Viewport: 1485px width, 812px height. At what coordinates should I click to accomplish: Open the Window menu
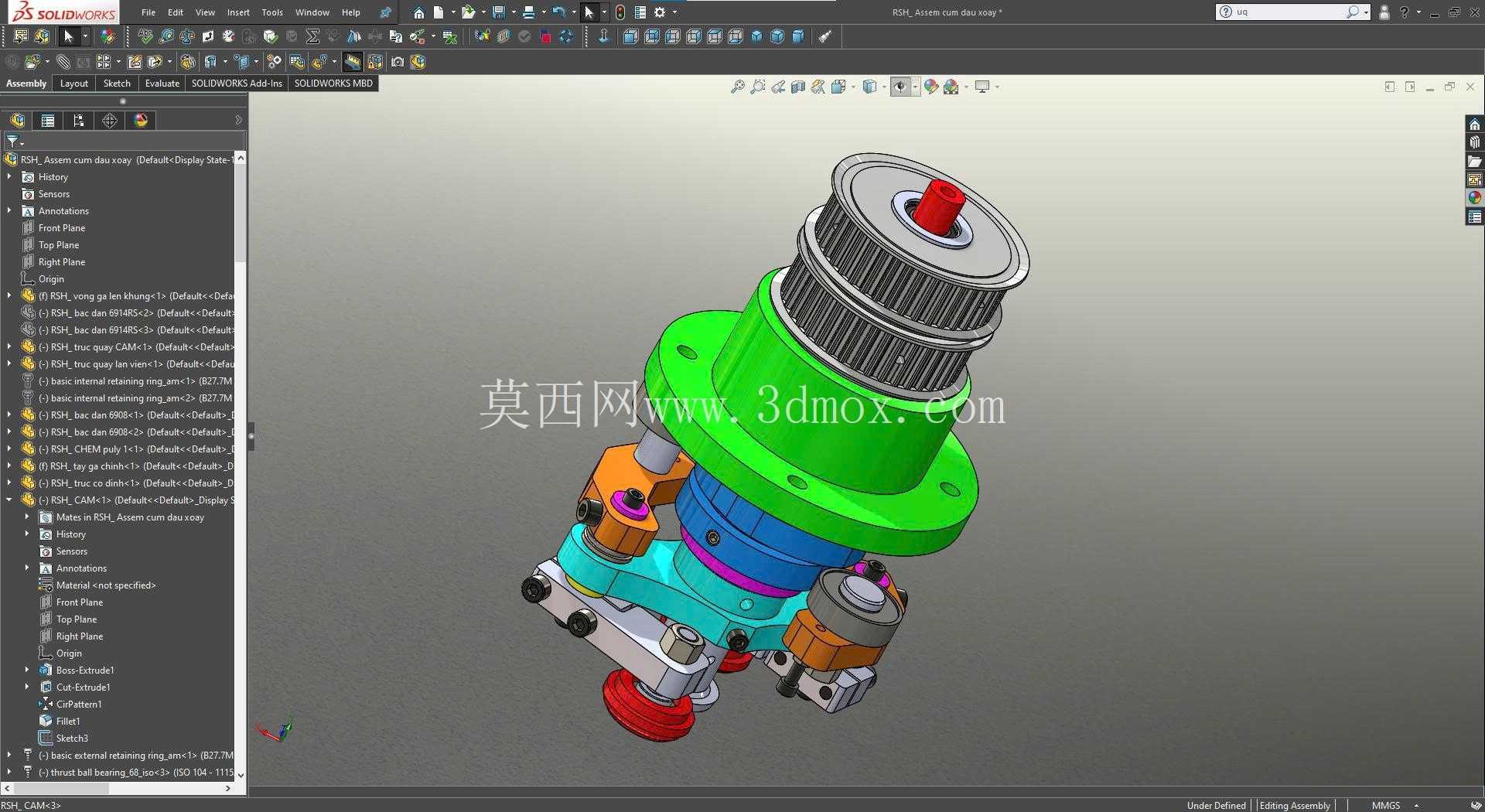pyautogui.click(x=312, y=12)
